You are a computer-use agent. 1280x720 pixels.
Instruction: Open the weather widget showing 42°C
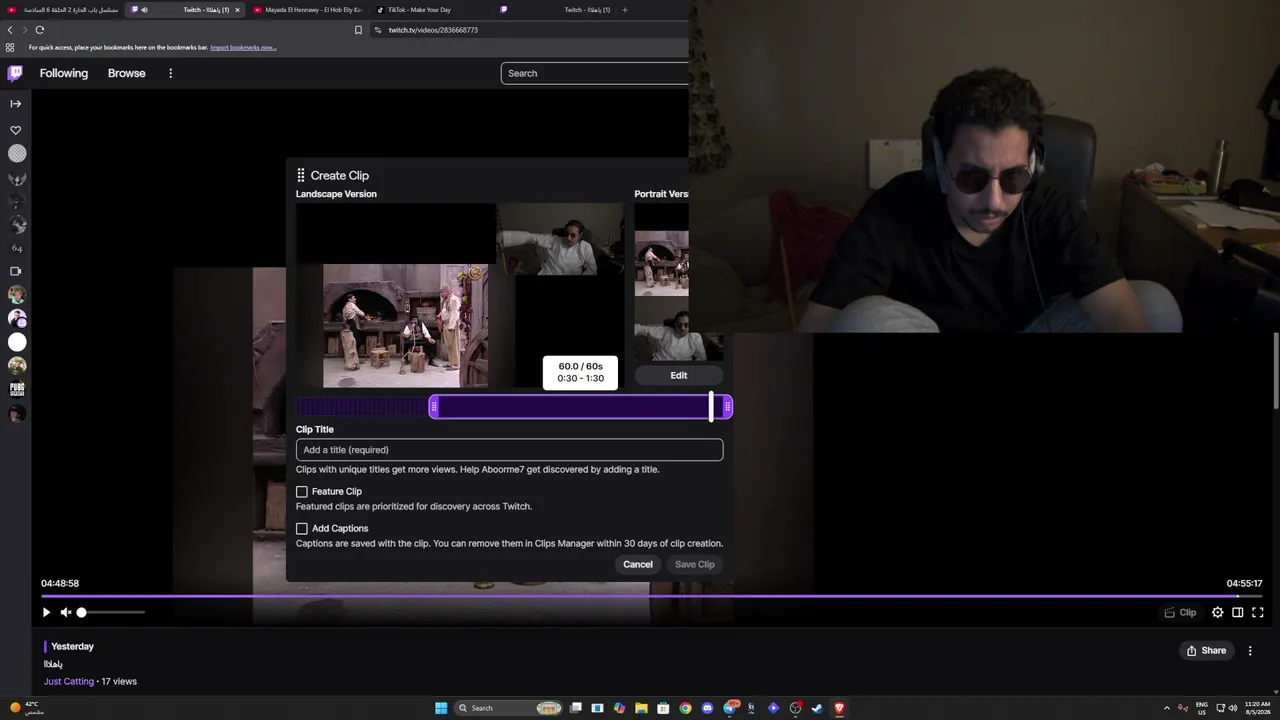[x=27, y=708]
